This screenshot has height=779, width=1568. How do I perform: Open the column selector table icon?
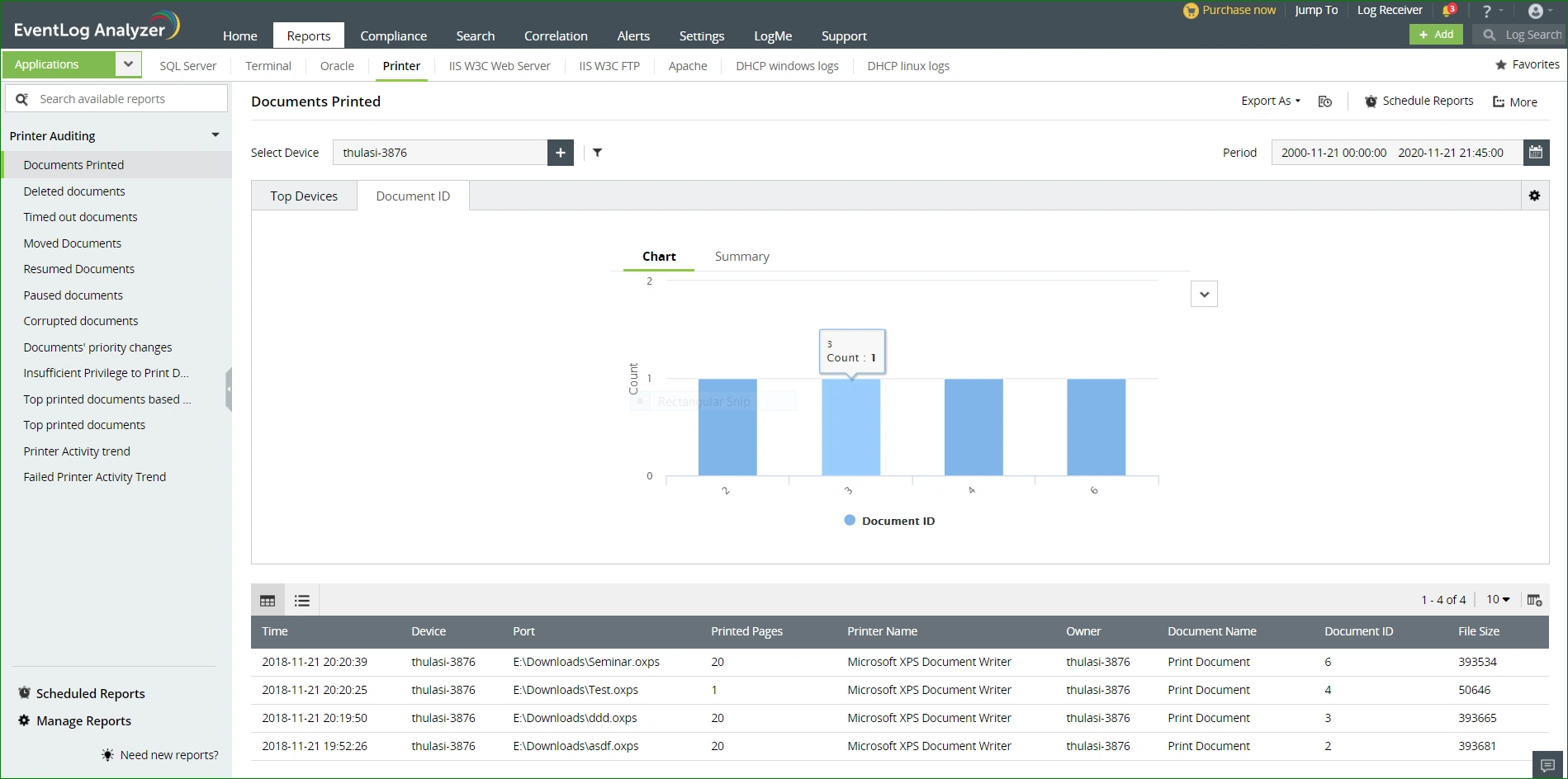pyautogui.click(x=1534, y=600)
